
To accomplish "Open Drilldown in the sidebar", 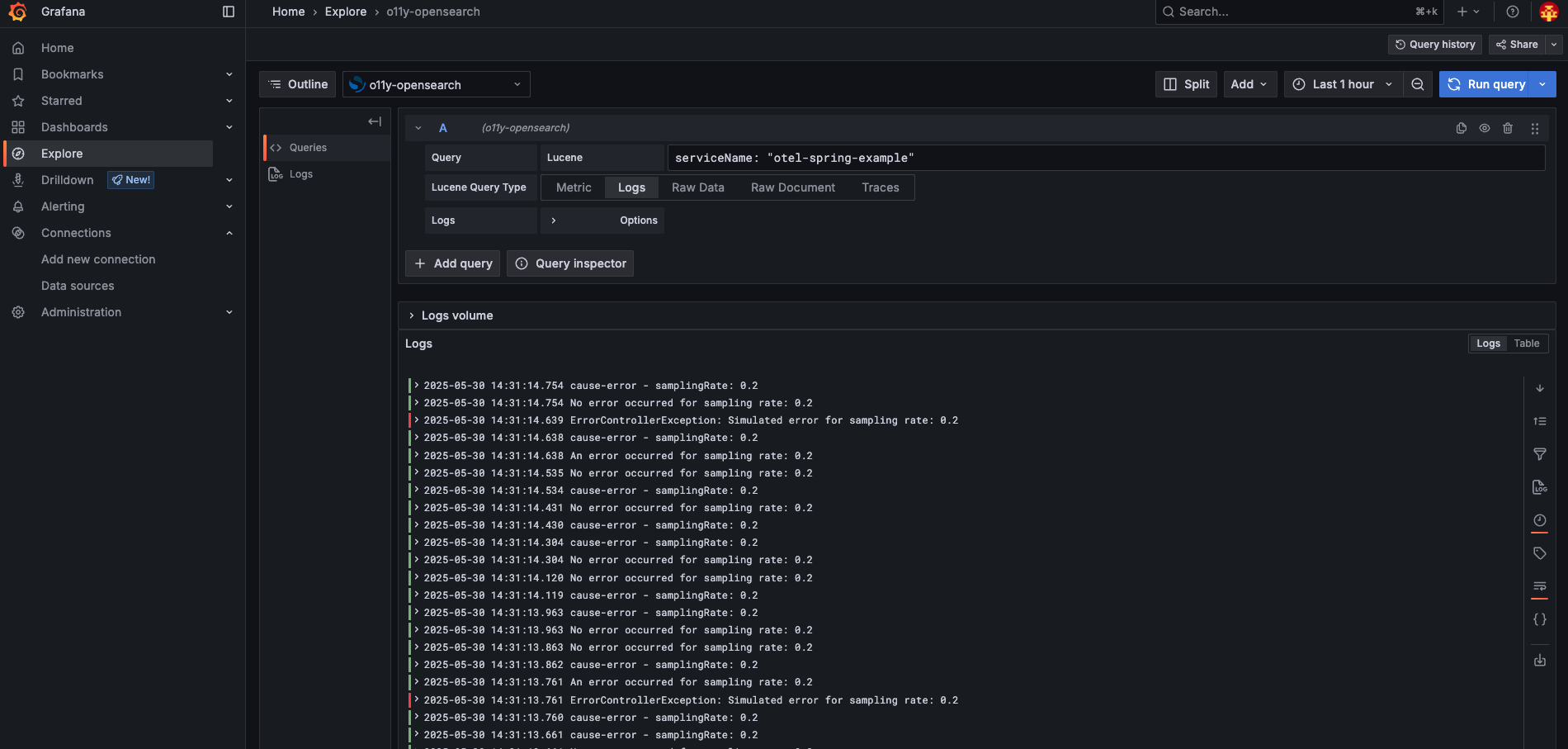I will pyautogui.click(x=68, y=180).
